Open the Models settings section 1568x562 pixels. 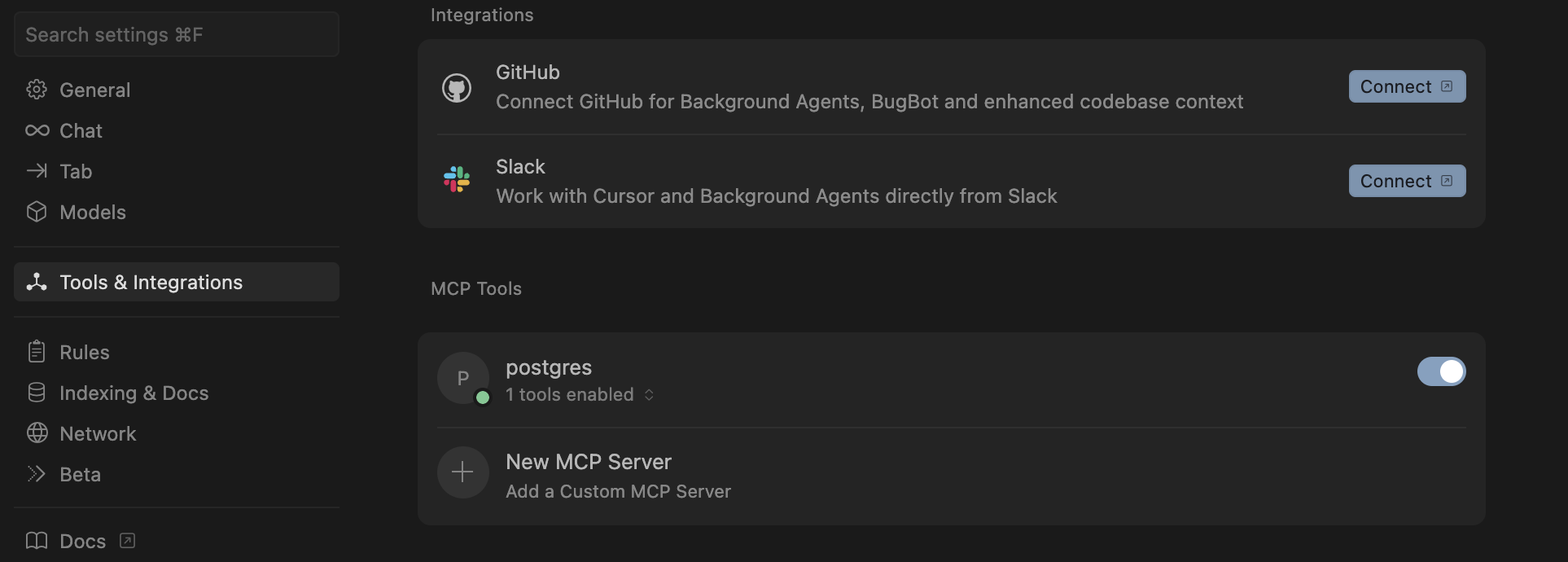click(x=177, y=212)
